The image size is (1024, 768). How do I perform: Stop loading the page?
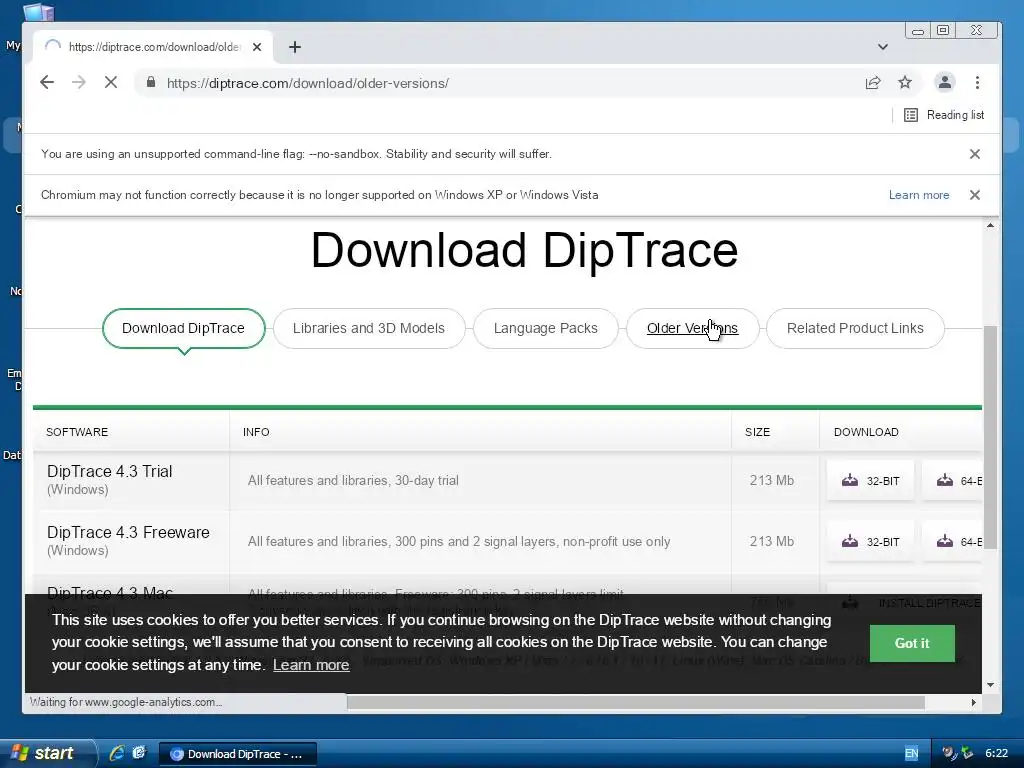(x=111, y=82)
